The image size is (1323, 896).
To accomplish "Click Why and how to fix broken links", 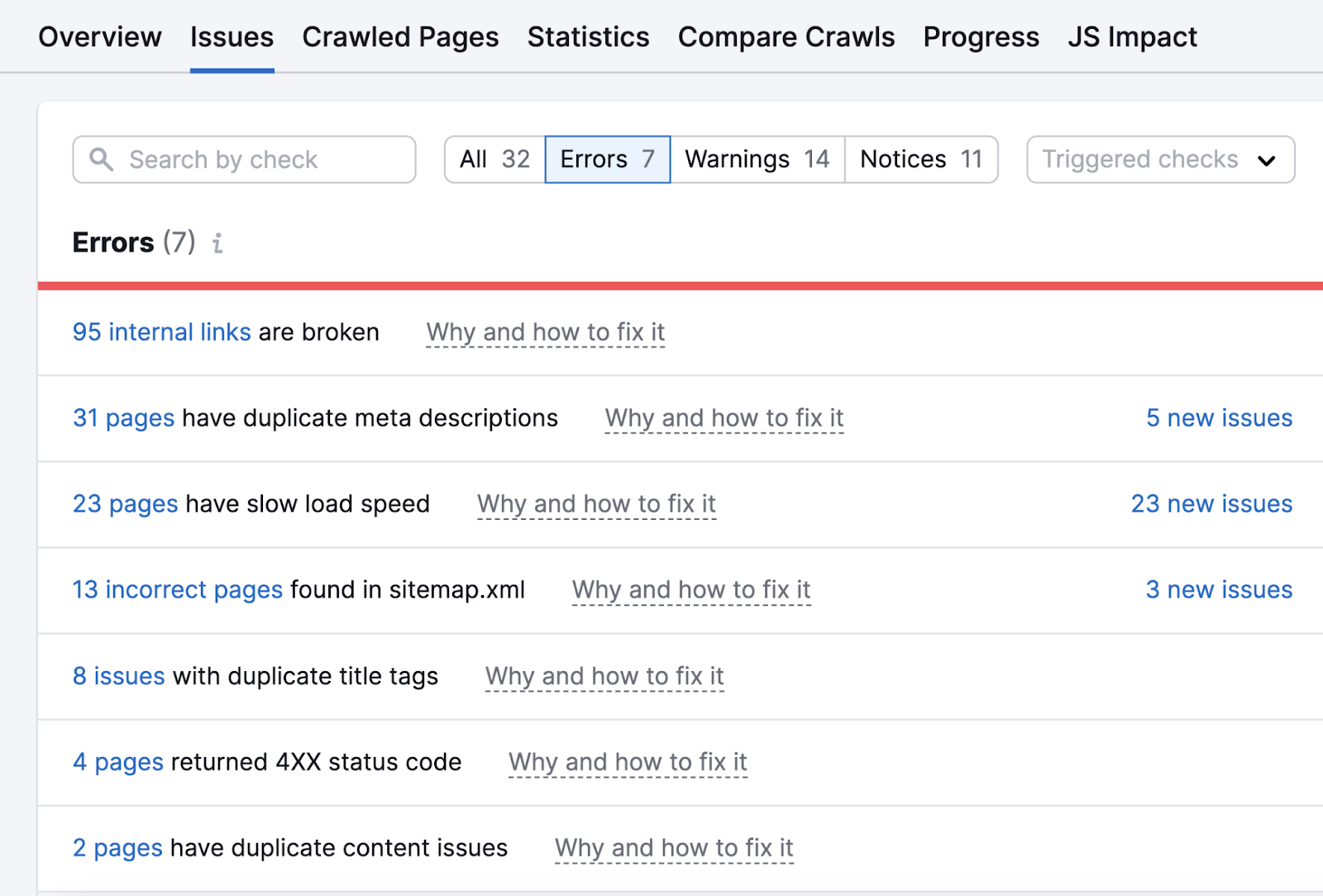I will (x=545, y=331).
